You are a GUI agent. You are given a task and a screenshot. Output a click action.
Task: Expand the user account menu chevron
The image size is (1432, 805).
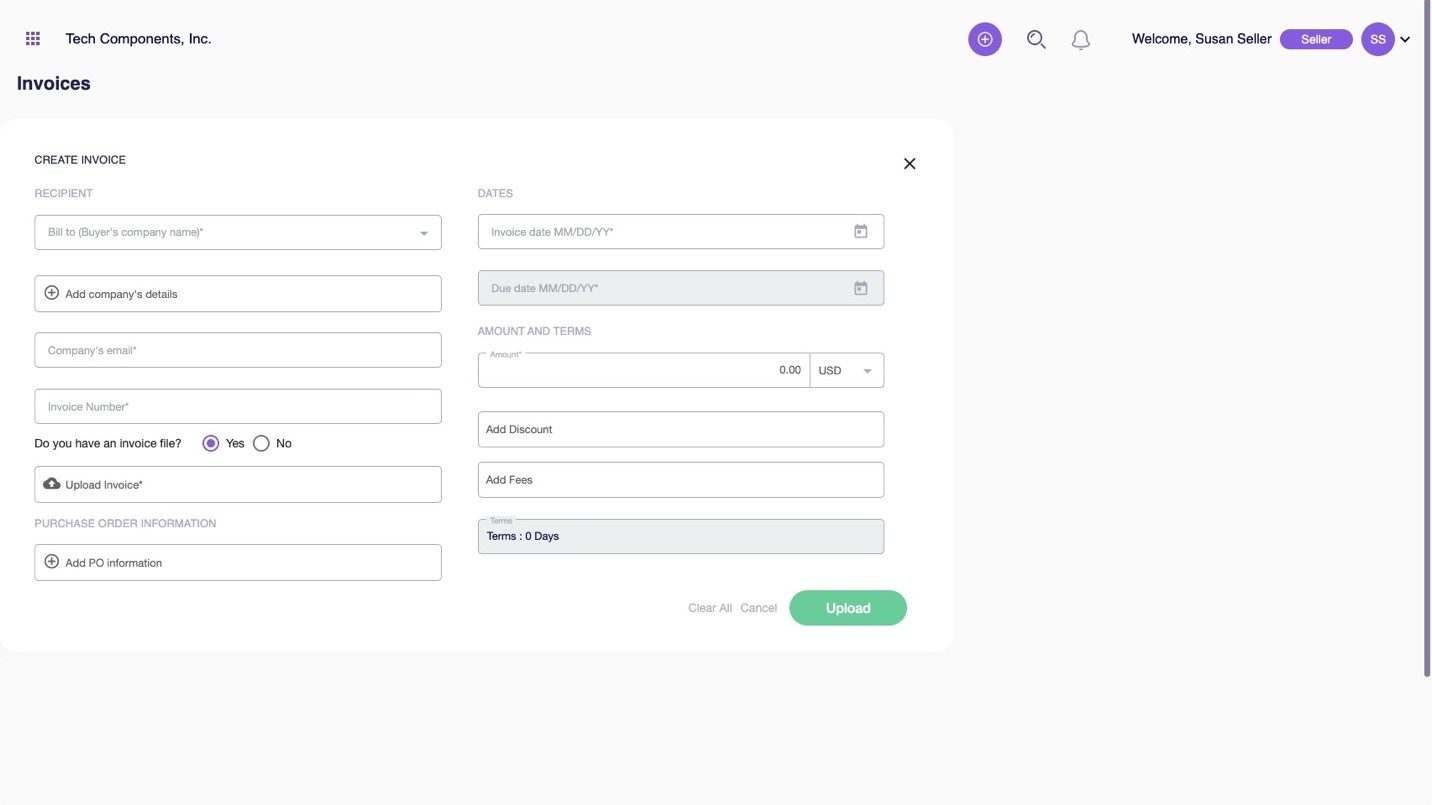pos(1405,40)
